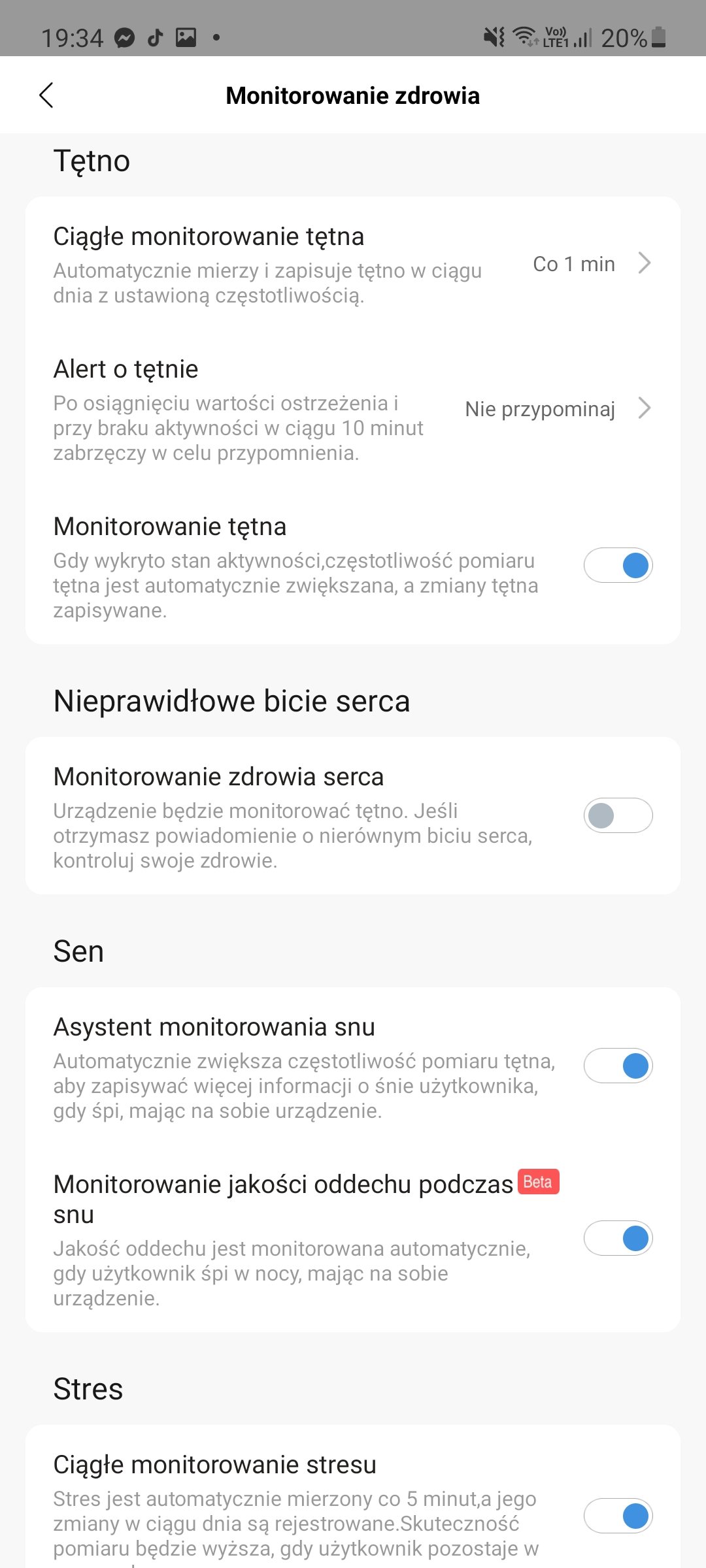This screenshot has height=1568, width=706.
Task: Tap the muted sound status icon
Action: [x=494, y=37]
